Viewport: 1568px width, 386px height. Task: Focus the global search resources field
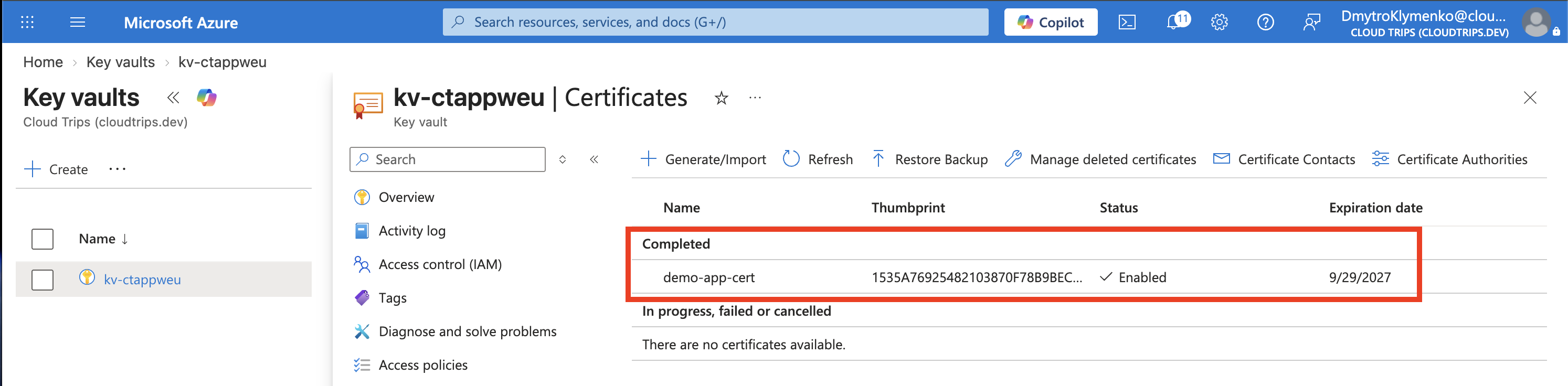(715, 22)
